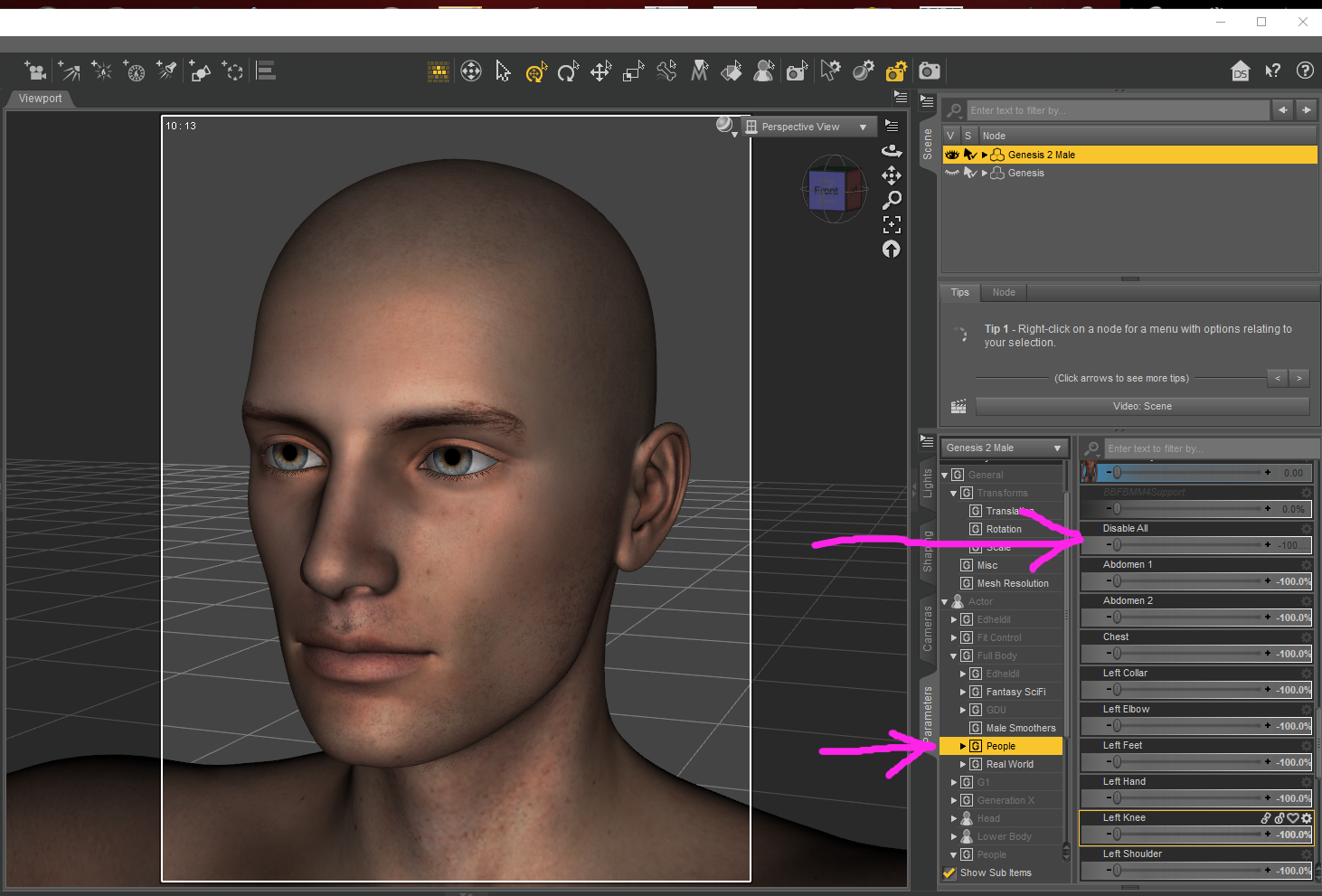Click the Abdomen 1 slider track

(1189, 581)
